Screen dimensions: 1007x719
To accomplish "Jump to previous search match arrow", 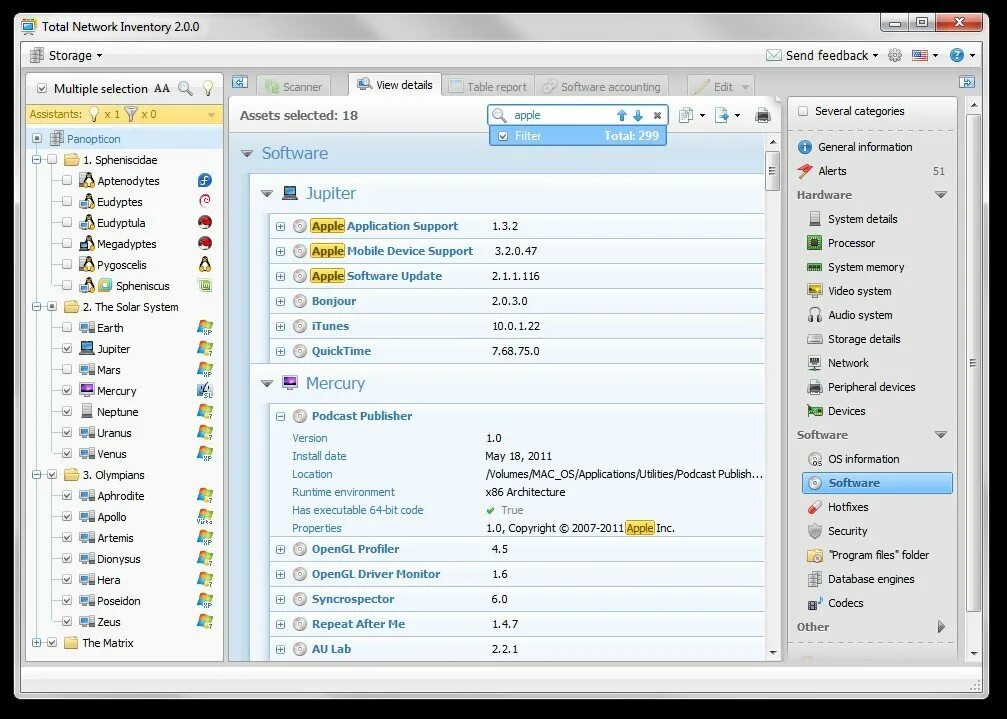I will [x=621, y=115].
